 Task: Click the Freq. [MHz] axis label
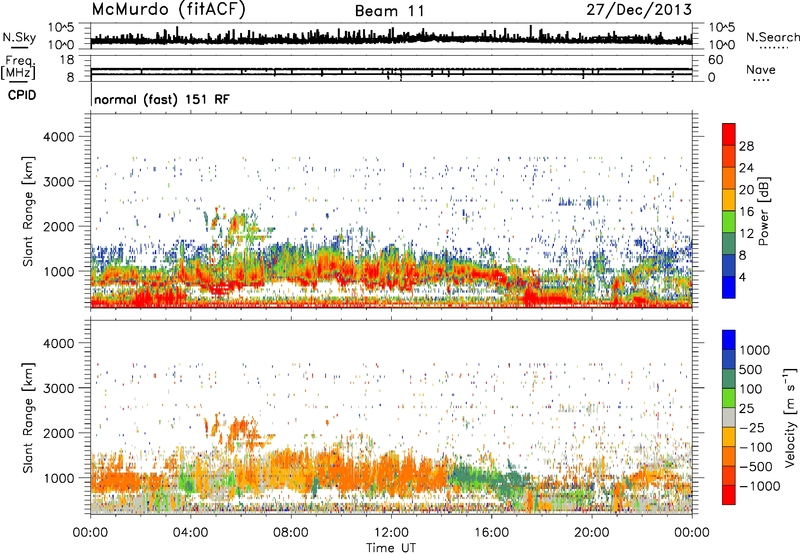pyautogui.click(x=18, y=67)
